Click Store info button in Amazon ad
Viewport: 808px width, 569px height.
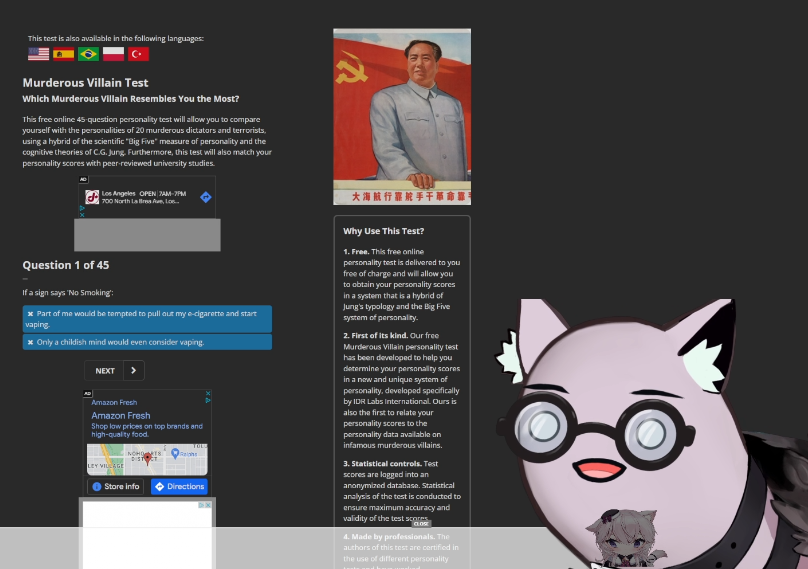pos(116,487)
